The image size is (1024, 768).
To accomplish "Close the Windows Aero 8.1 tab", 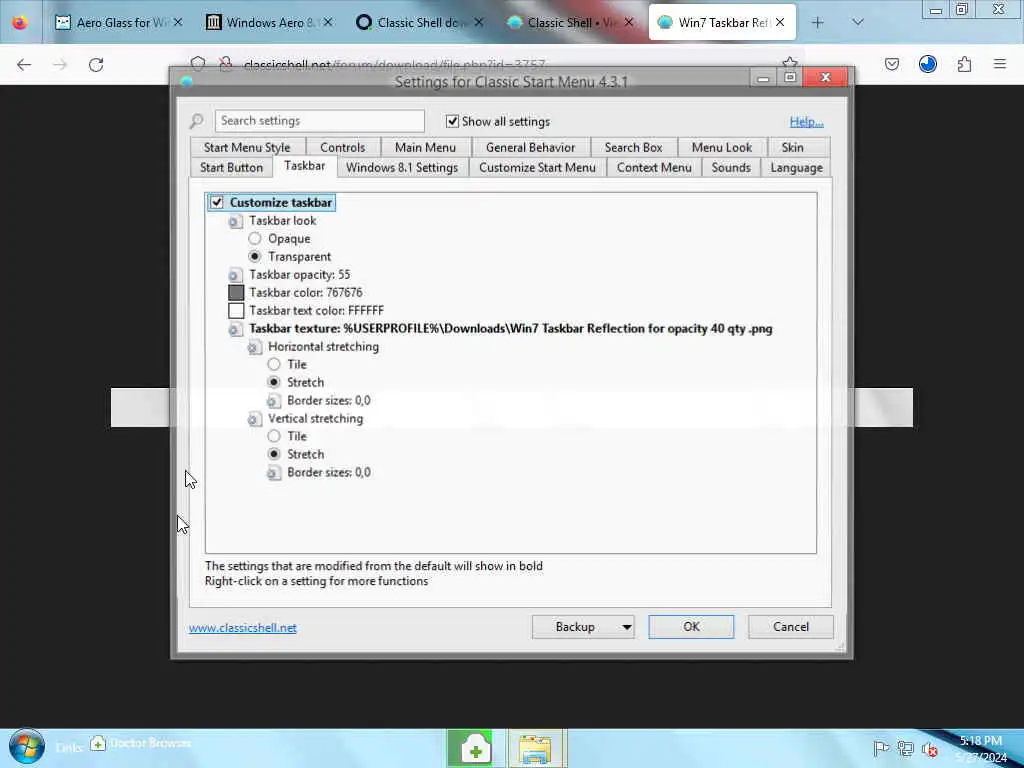I will 328,22.
